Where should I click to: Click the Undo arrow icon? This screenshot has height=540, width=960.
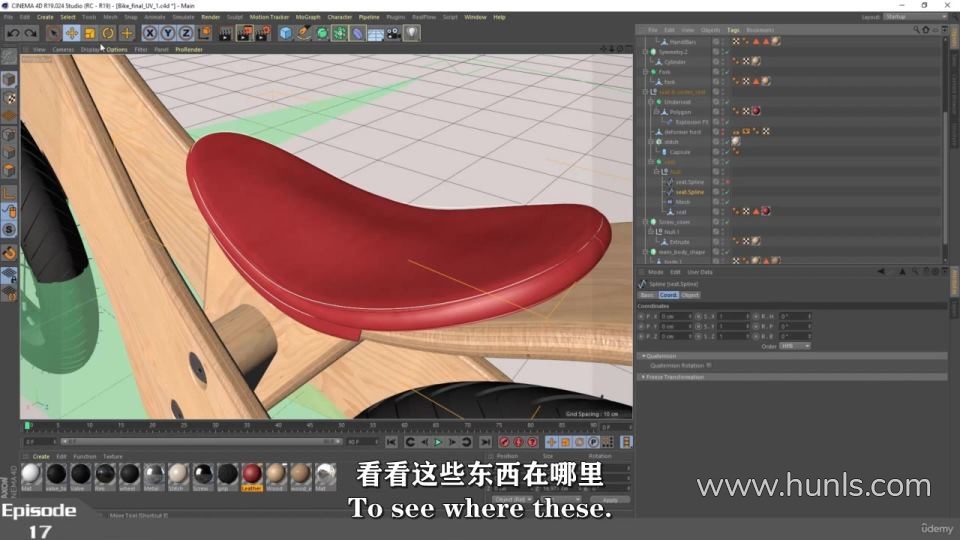(12, 33)
